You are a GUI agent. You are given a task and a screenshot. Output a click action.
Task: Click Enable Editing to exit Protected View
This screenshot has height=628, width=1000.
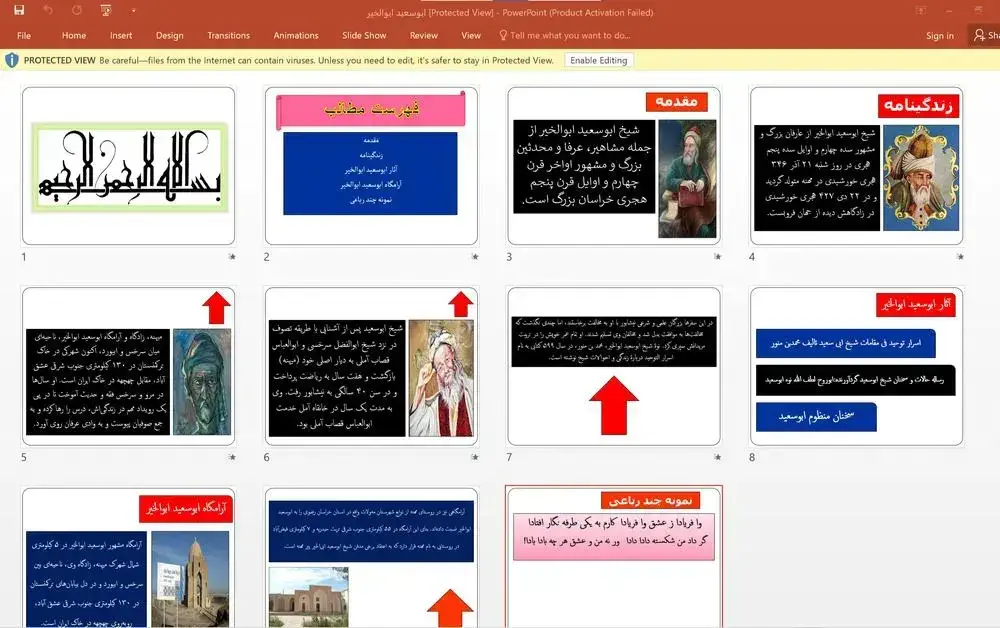598,60
